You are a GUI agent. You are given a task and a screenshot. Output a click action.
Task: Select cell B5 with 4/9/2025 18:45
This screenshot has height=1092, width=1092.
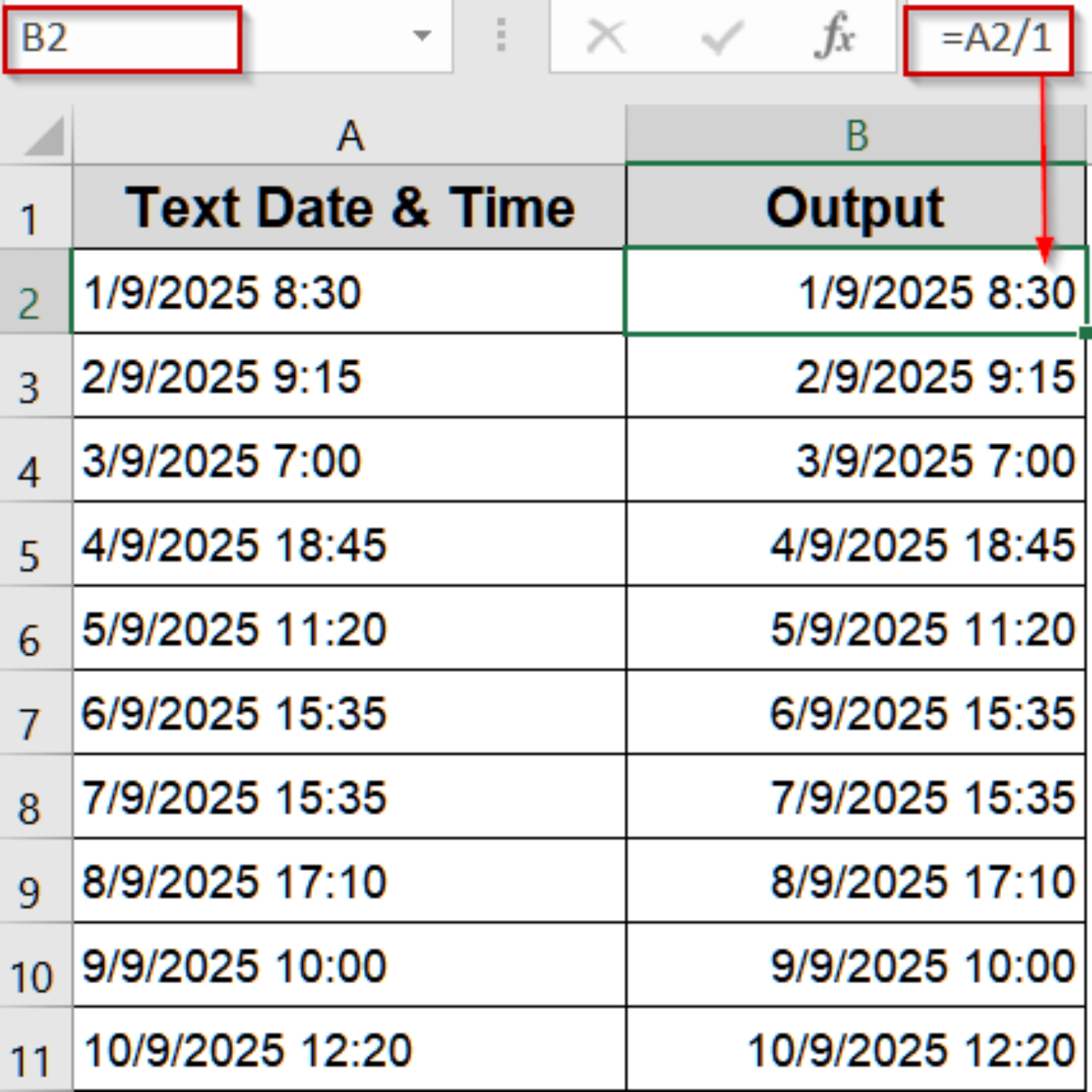pyautogui.click(x=856, y=544)
